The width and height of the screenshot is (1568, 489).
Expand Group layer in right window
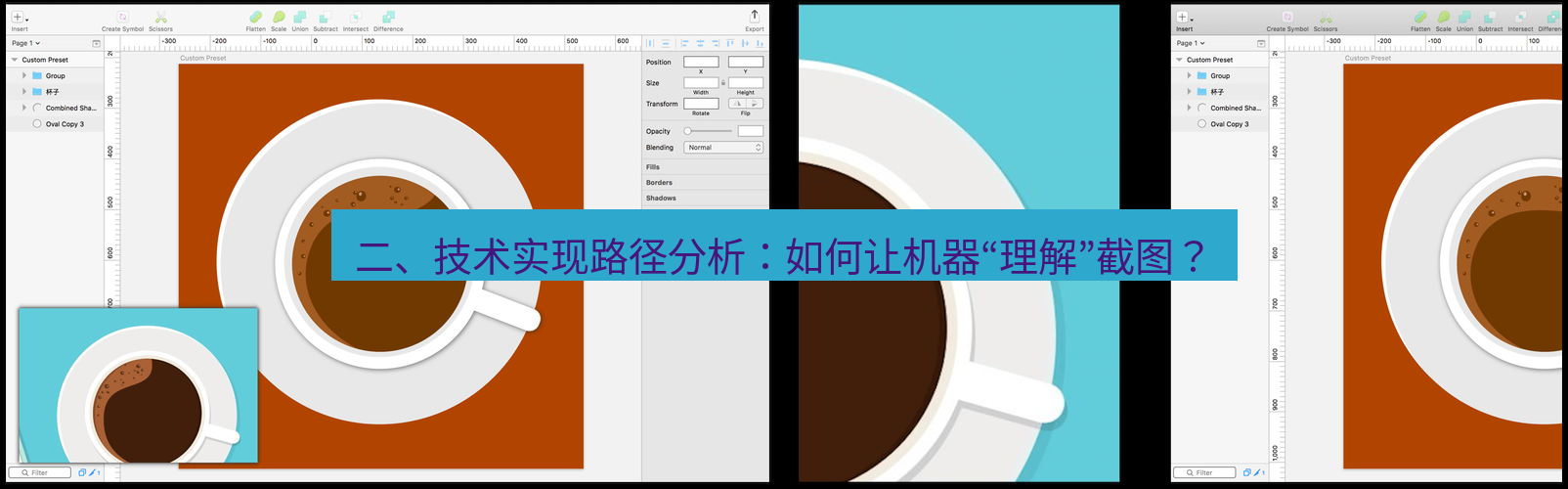[x=1190, y=75]
